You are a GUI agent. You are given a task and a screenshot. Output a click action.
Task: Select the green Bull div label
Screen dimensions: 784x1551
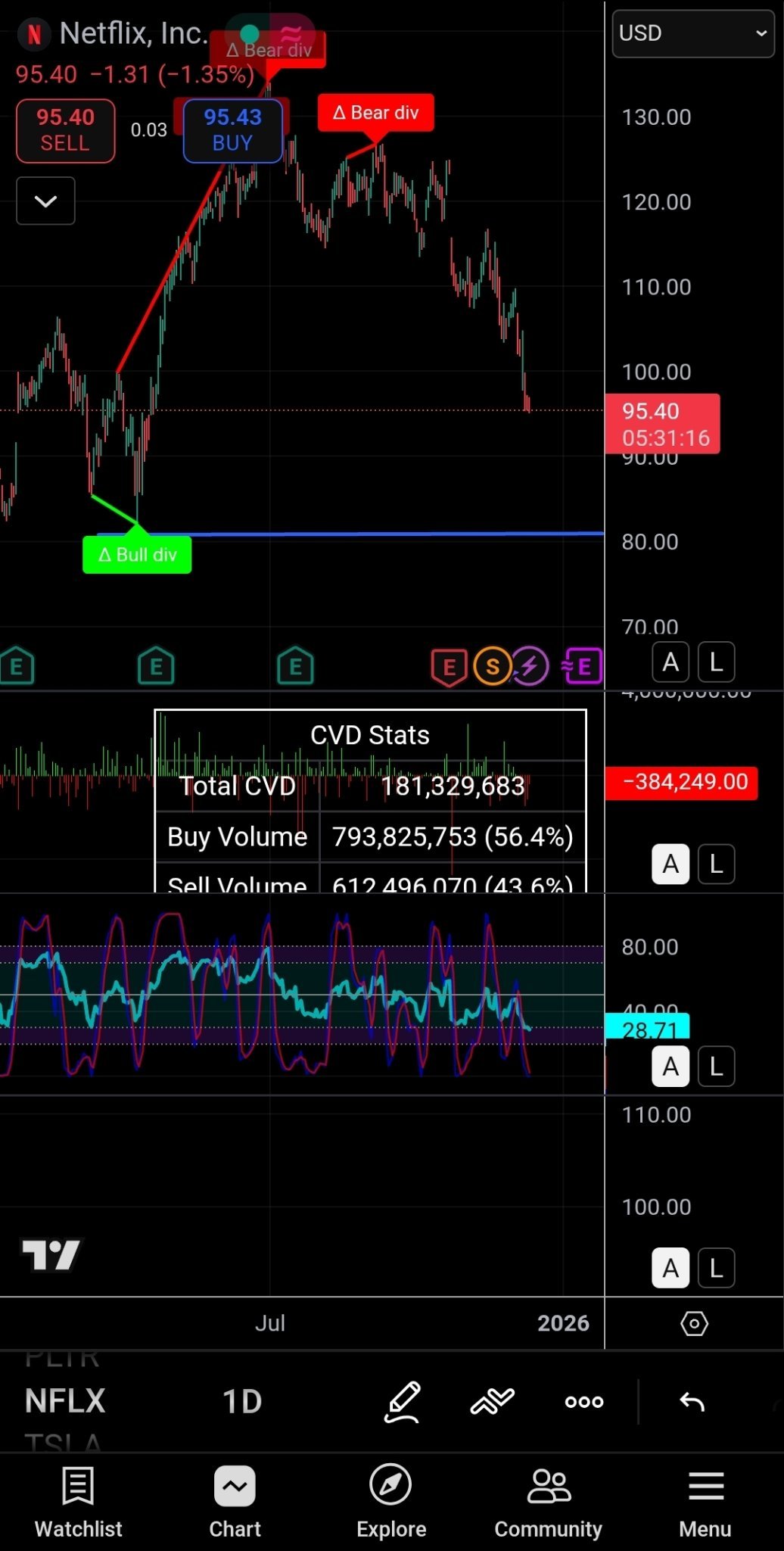137,554
